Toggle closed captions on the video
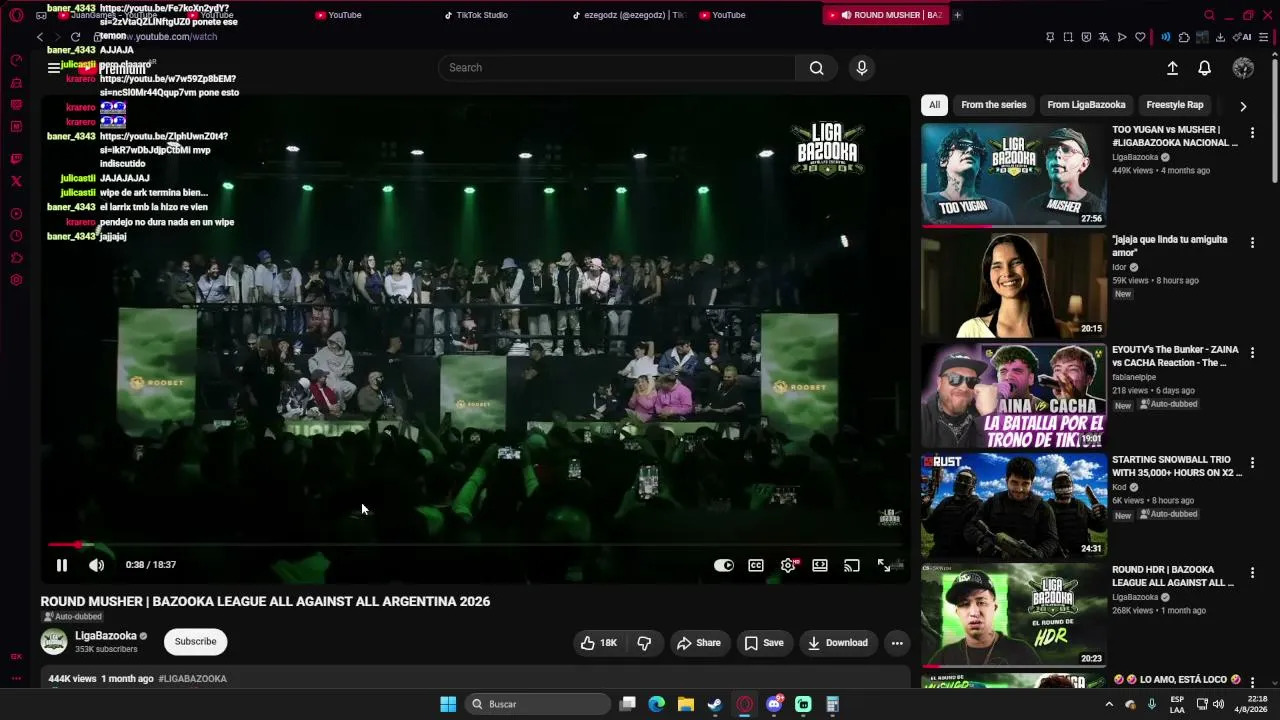This screenshot has width=1280, height=720. [756, 565]
